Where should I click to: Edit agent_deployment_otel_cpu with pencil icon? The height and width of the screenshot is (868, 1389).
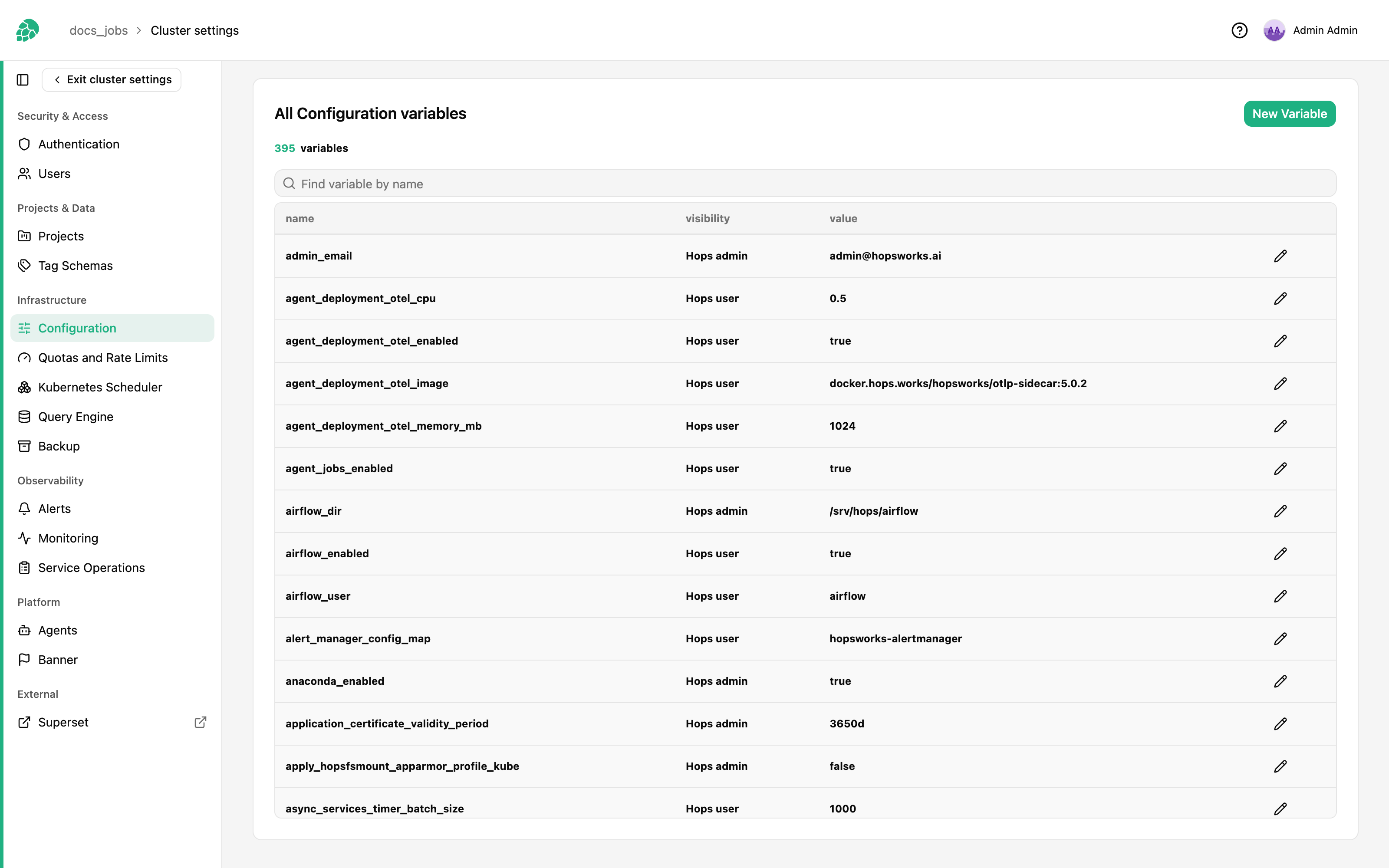1280,299
